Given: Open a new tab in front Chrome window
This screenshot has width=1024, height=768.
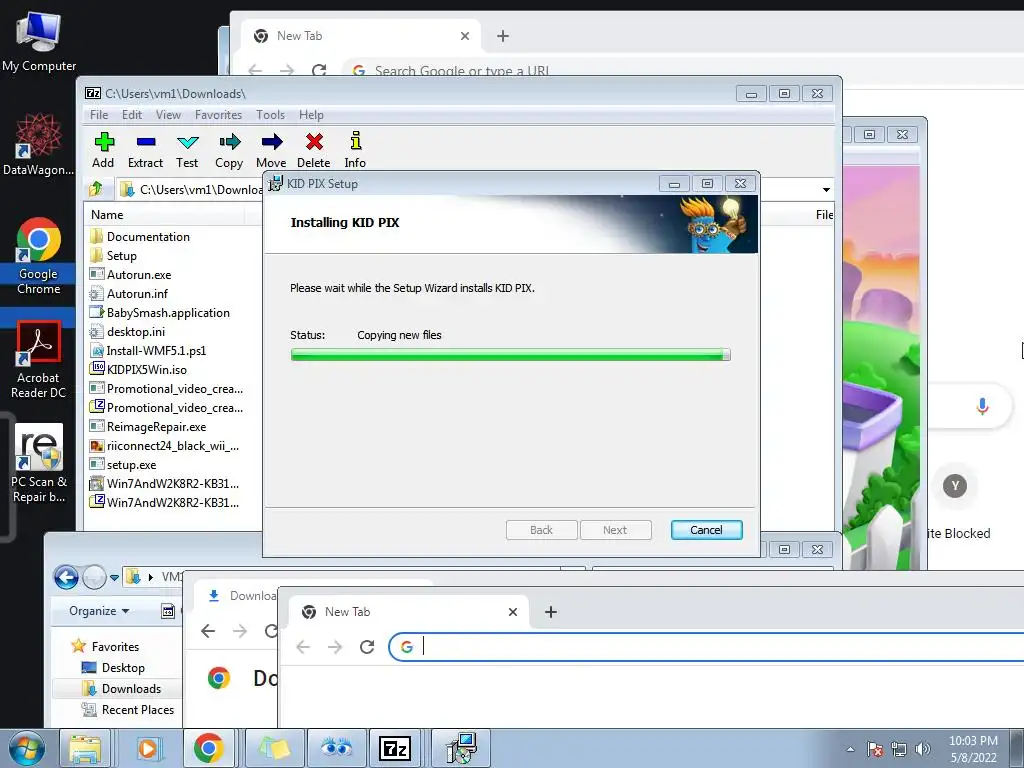Looking at the screenshot, I should point(551,612).
